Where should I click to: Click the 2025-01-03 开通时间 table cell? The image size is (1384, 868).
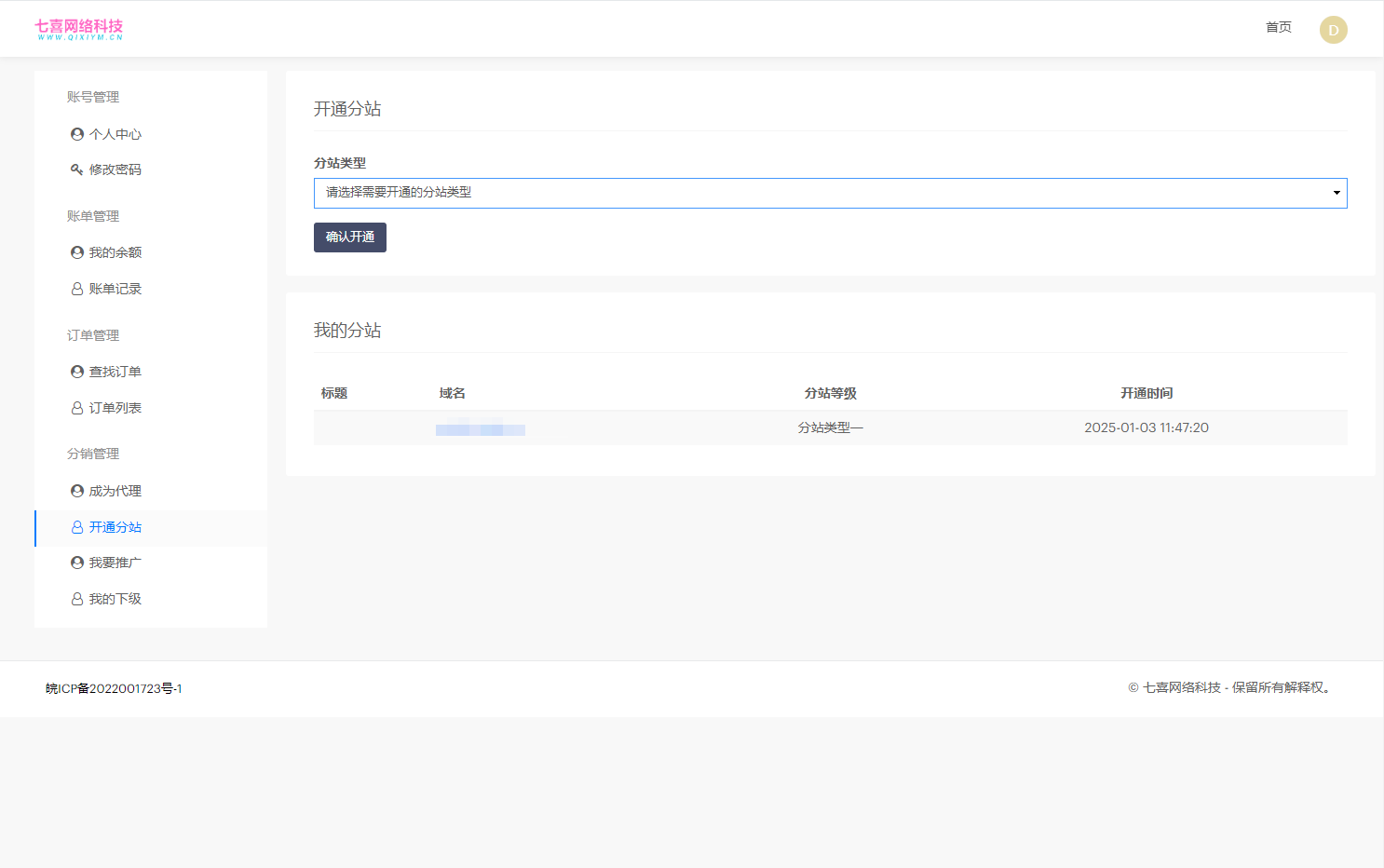(1146, 427)
